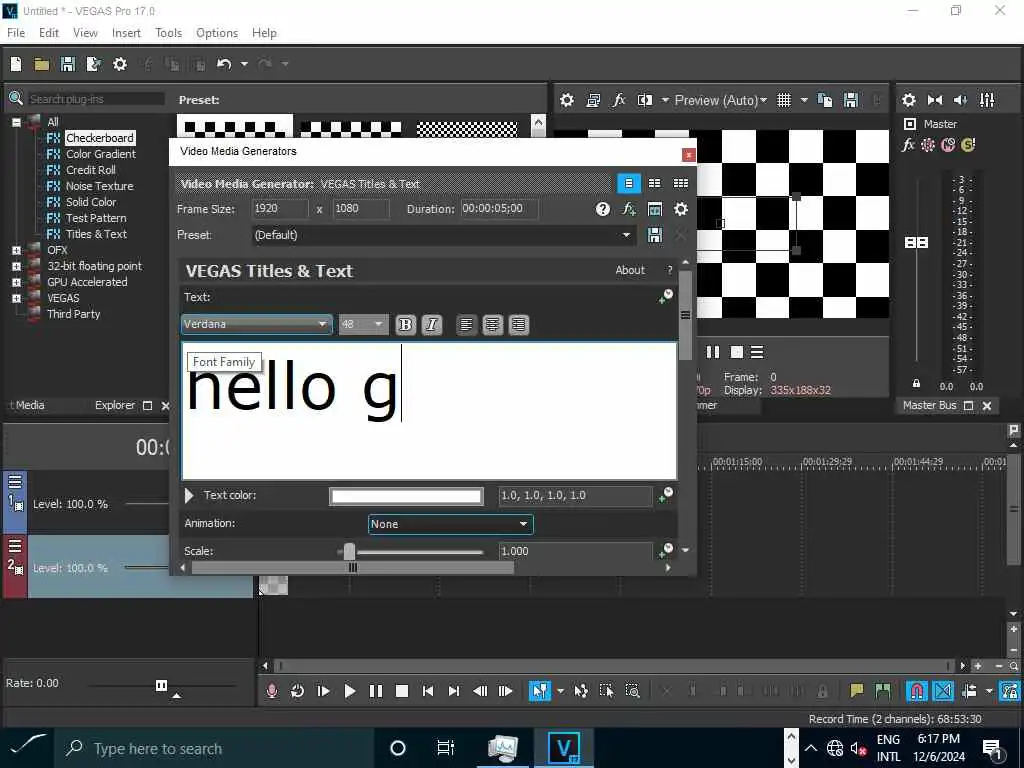Toggle bold text formatting
Image resolution: width=1024 pixels, height=768 pixels.
pos(405,325)
